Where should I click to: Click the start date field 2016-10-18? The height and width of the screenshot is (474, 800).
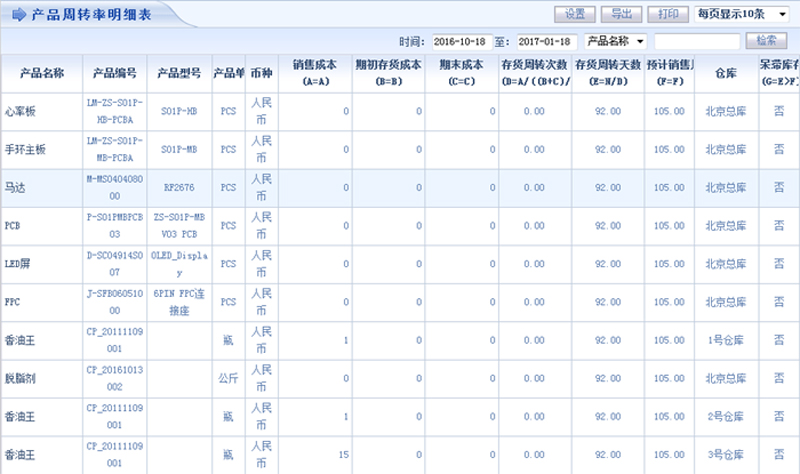click(x=461, y=41)
